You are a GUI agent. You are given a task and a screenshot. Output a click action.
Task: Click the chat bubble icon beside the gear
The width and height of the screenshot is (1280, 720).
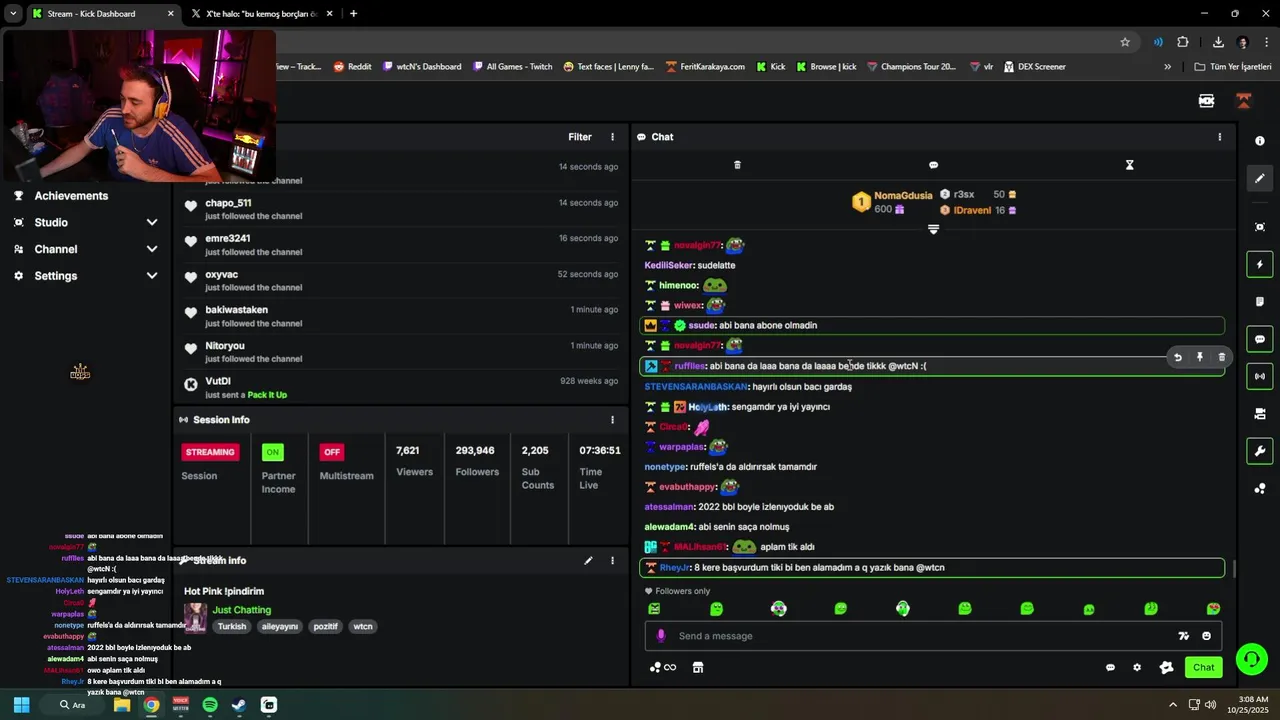(x=1110, y=668)
